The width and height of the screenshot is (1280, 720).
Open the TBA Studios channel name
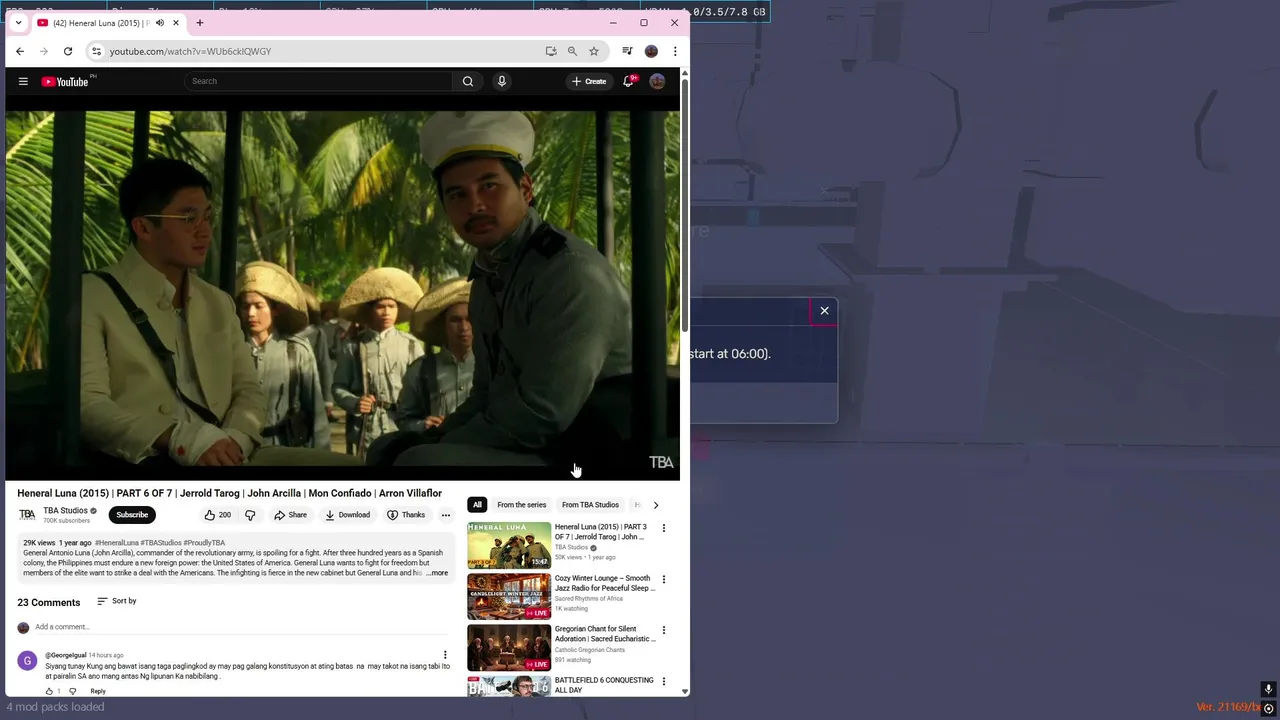[65, 511]
